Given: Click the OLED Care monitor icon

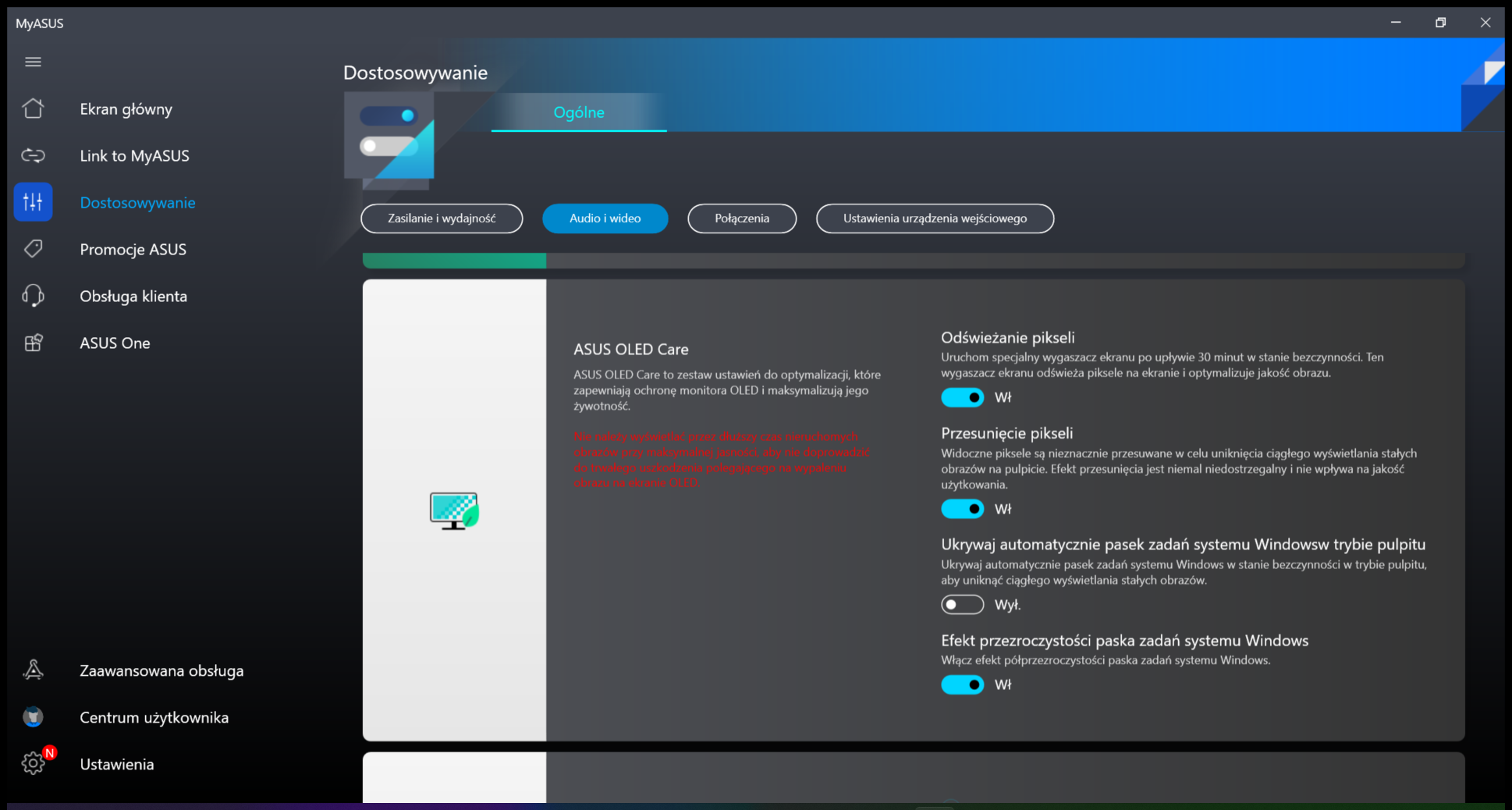Looking at the screenshot, I should [454, 511].
